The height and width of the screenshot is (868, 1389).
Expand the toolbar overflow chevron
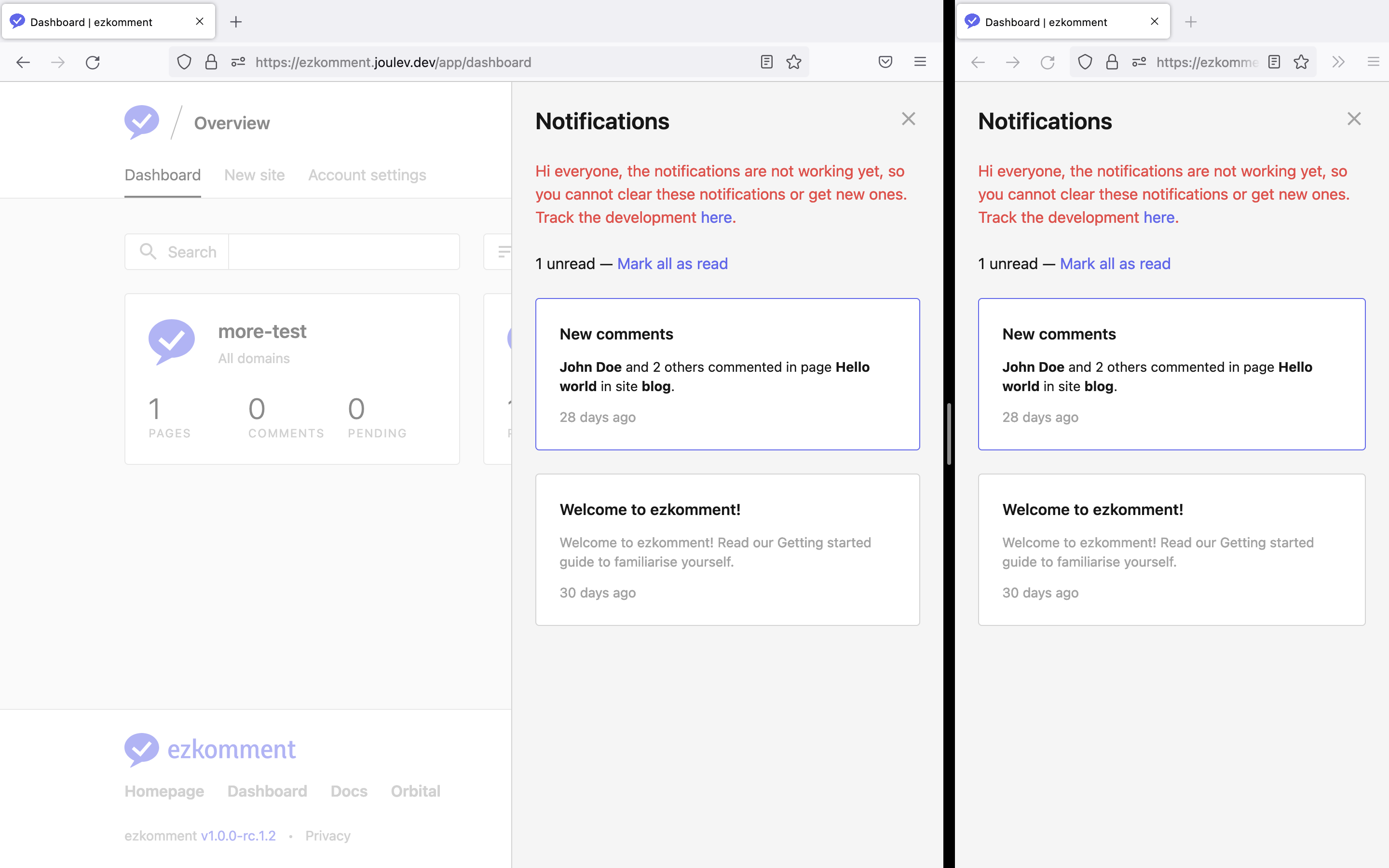[x=1338, y=62]
